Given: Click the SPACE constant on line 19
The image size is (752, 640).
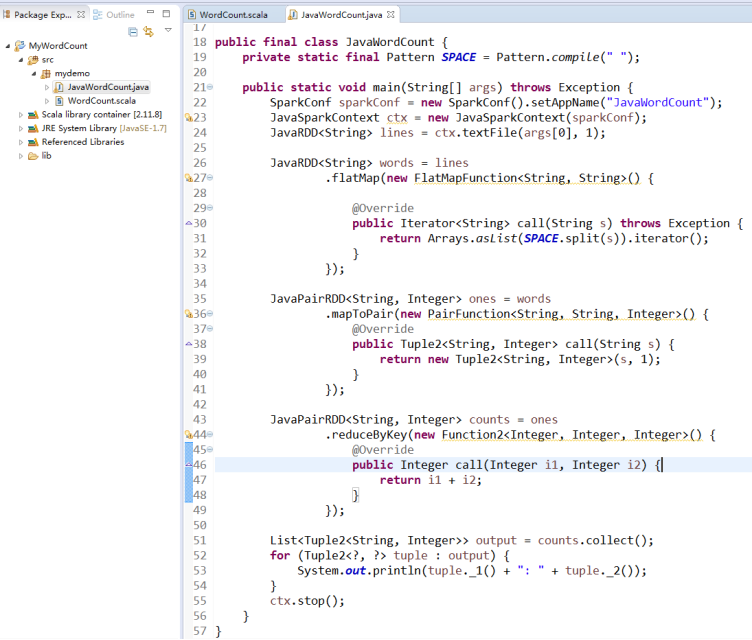Looking at the screenshot, I should click(458, 57).
